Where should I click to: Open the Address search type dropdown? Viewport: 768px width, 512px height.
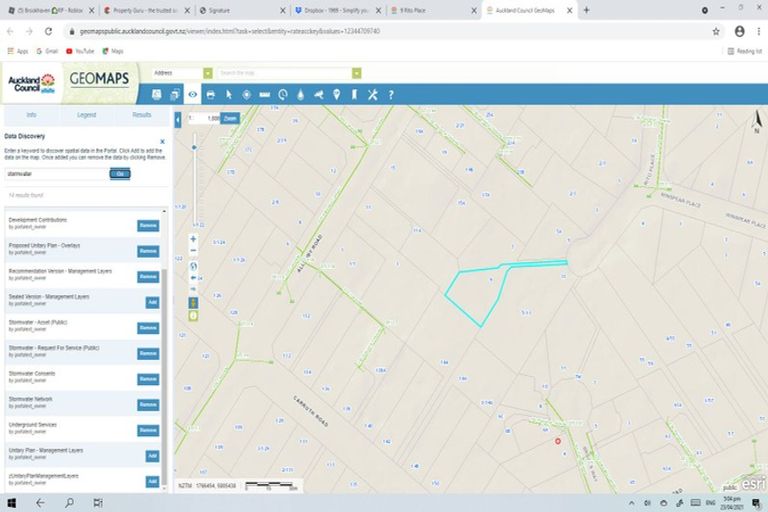(208, 73)
